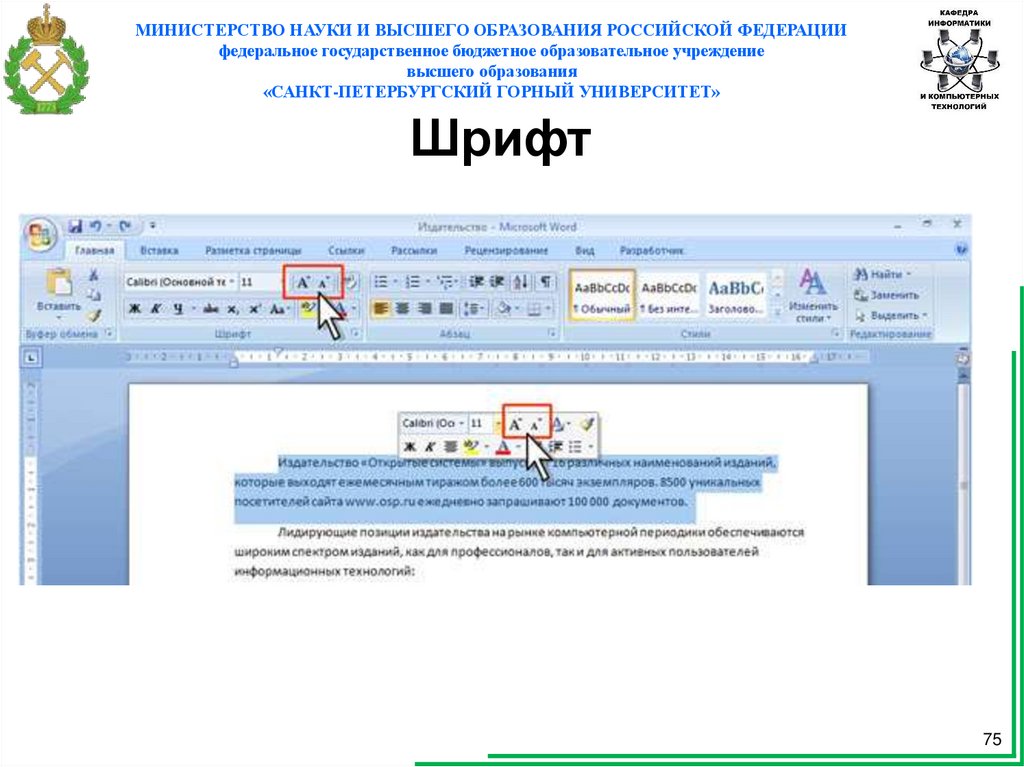
Task: Center text in ribbon paragraph group
Action: [403, 308]
